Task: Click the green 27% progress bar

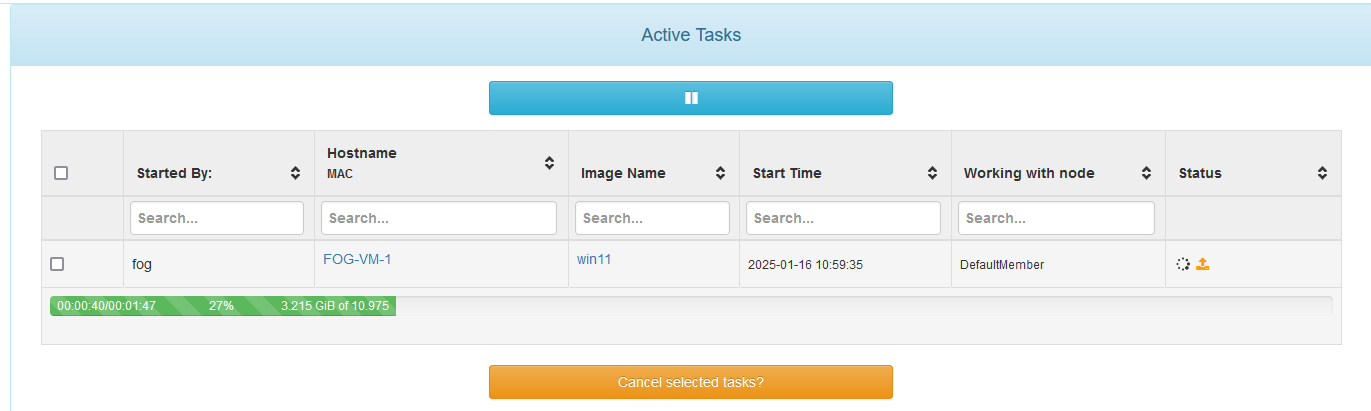Action: 223,306
